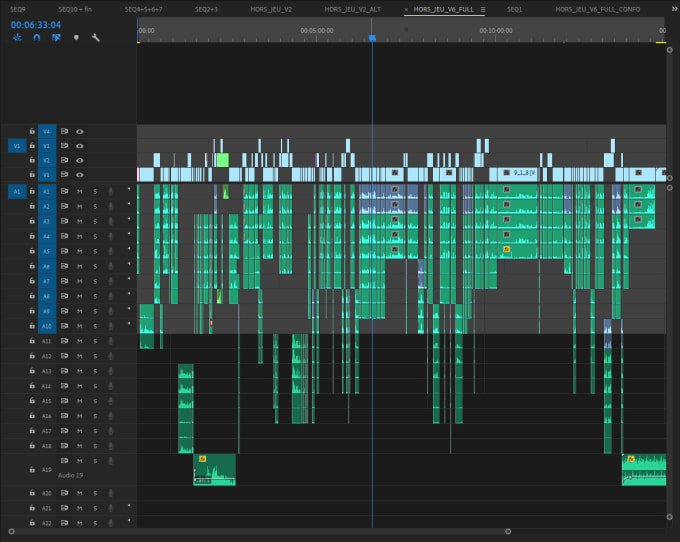Toggle Snap in Timeline magnet icon
This screenshot has width=680, height=542.
(37, 38)
